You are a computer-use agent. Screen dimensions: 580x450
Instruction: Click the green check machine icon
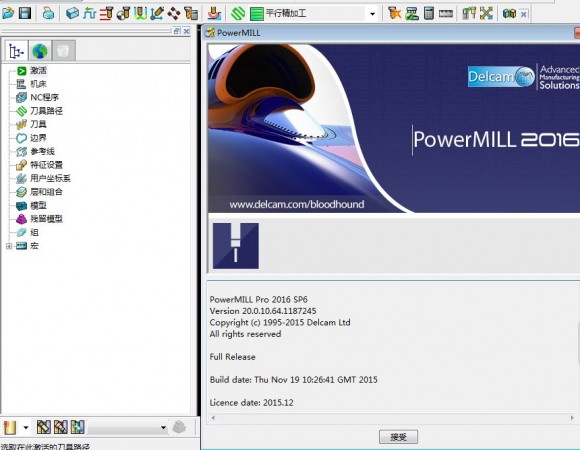412,14
